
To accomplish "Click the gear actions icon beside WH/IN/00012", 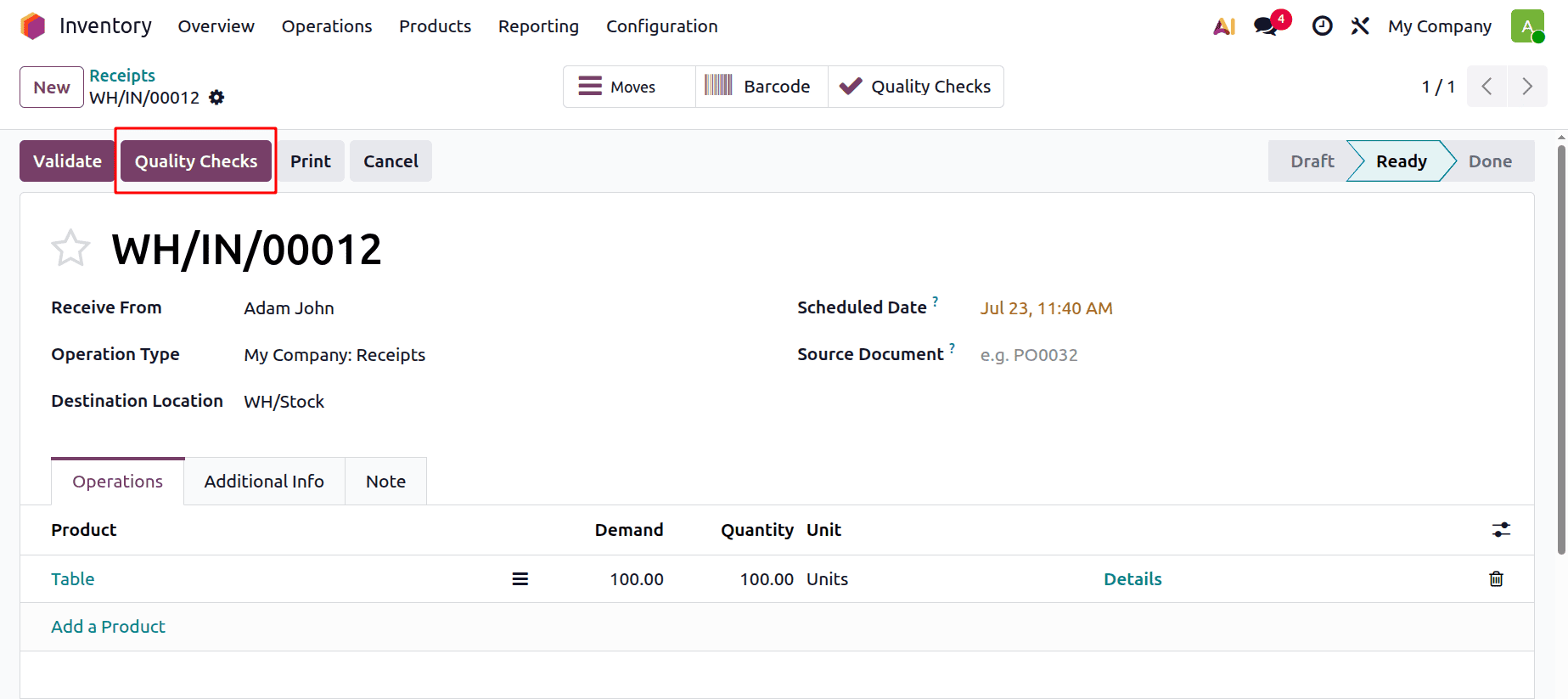I will 216,98.
